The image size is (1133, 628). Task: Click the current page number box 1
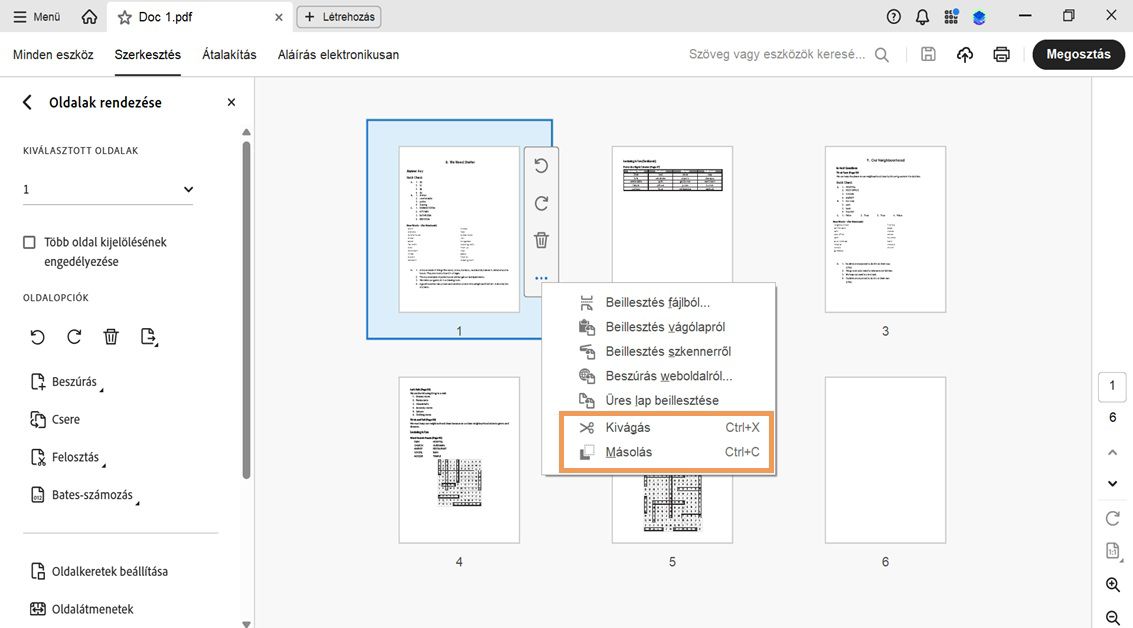[1112, 387]
